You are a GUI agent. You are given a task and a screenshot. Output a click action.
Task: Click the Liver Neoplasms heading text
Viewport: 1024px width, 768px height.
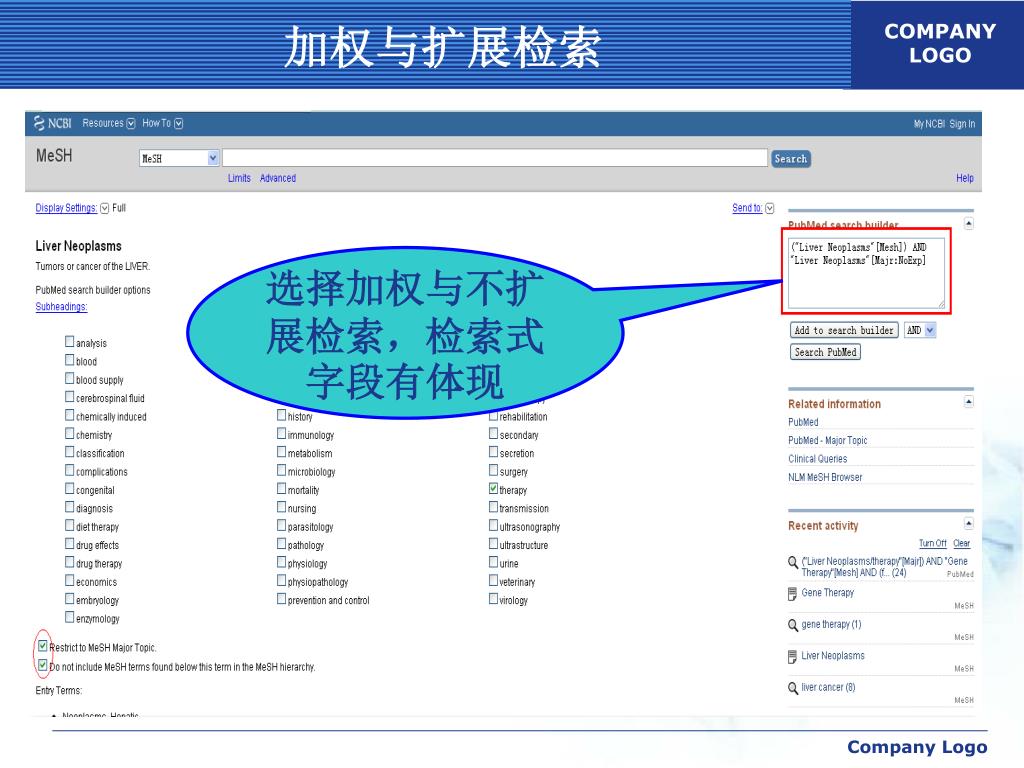pyautogui.click(x=78, y=246)
